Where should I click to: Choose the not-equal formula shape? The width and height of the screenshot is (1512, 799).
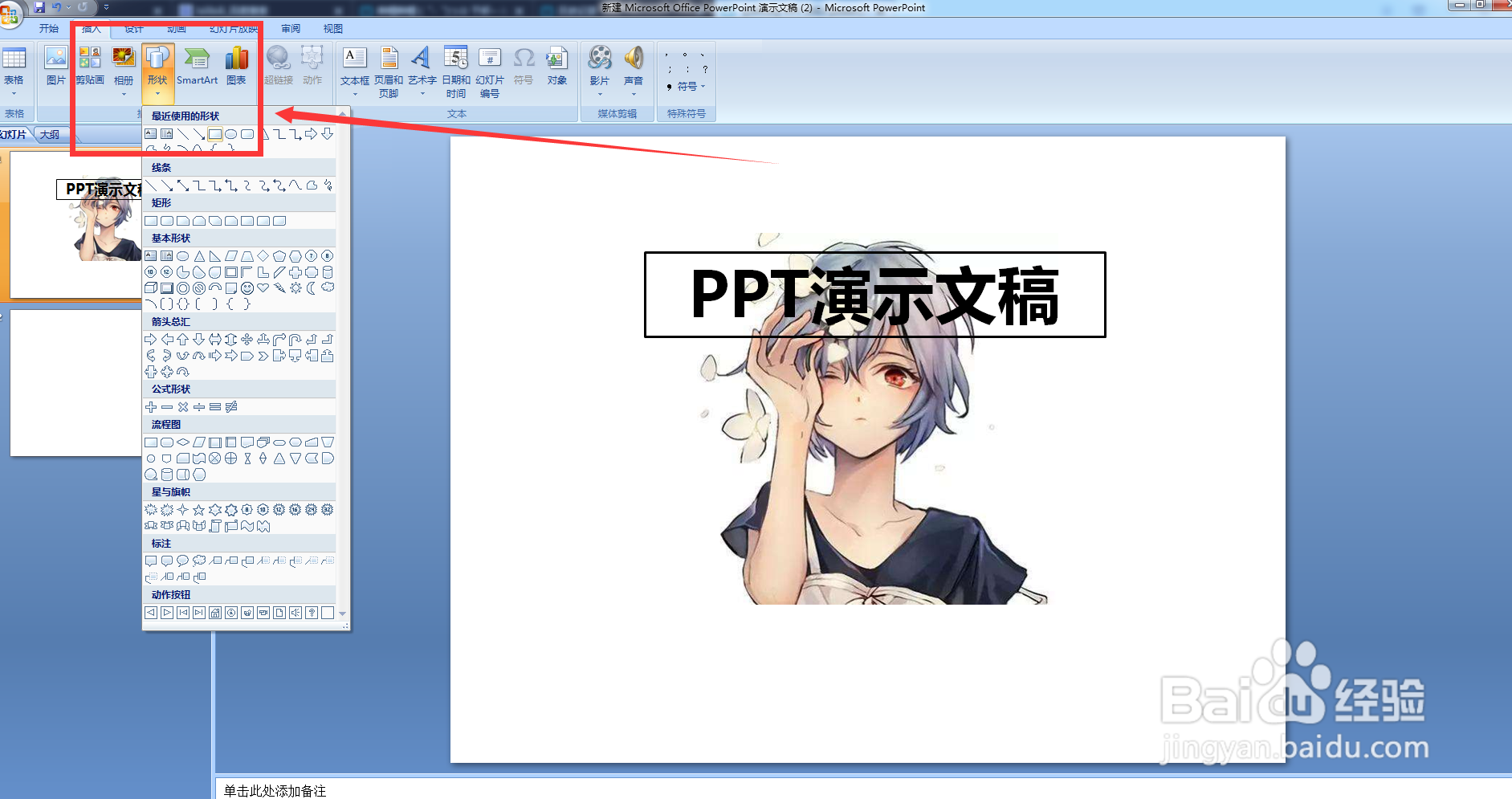coord(231,407)
